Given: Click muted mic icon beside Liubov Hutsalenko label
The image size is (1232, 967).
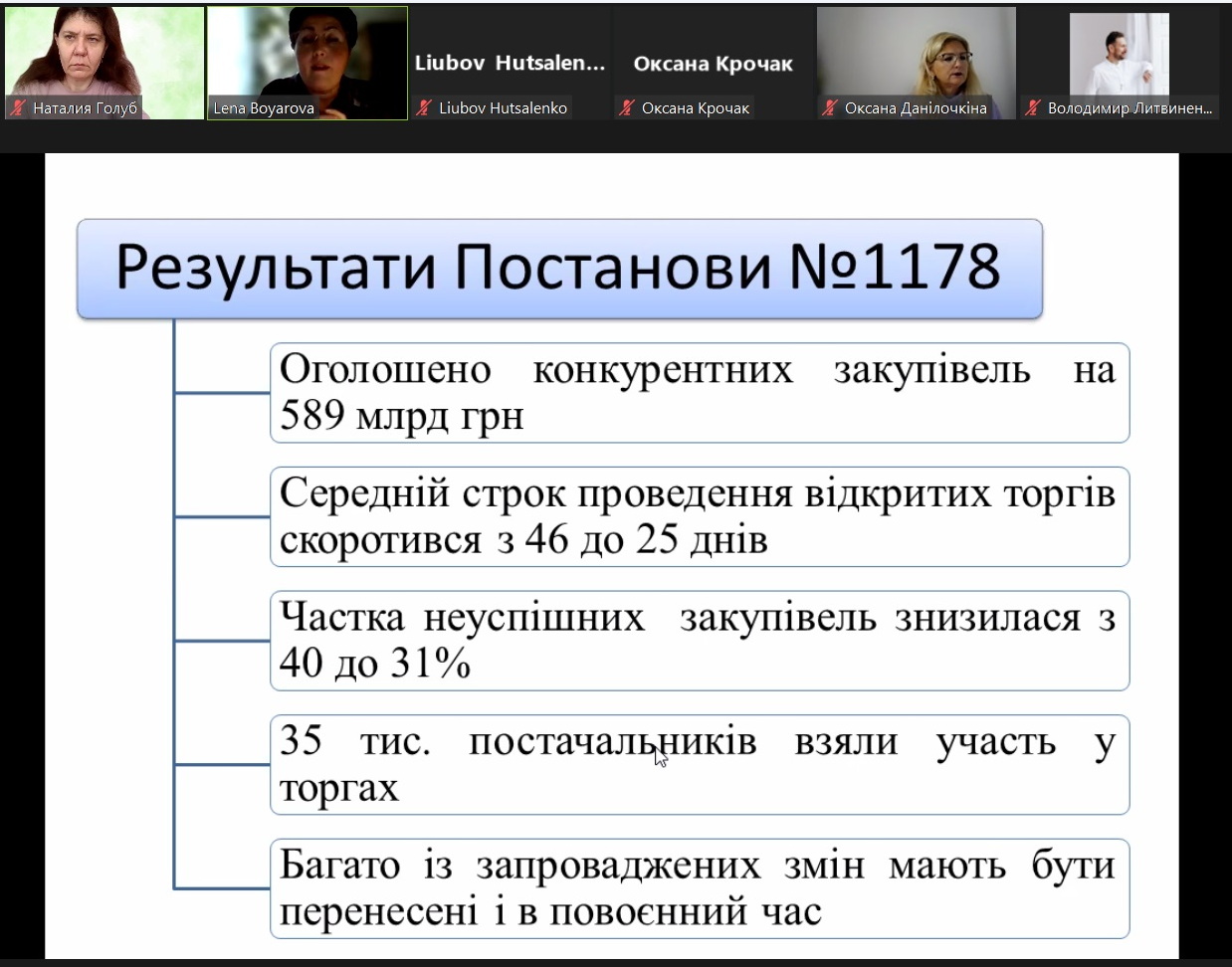Looking at the screenshot, I should 424,108.
